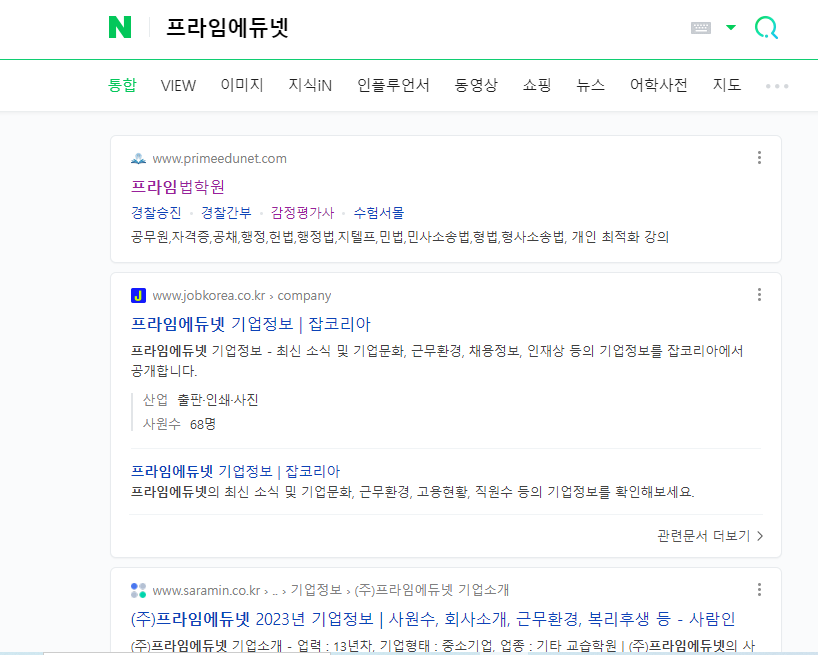
Task: Click the 68명 employee count value
Action: [202, 424]
